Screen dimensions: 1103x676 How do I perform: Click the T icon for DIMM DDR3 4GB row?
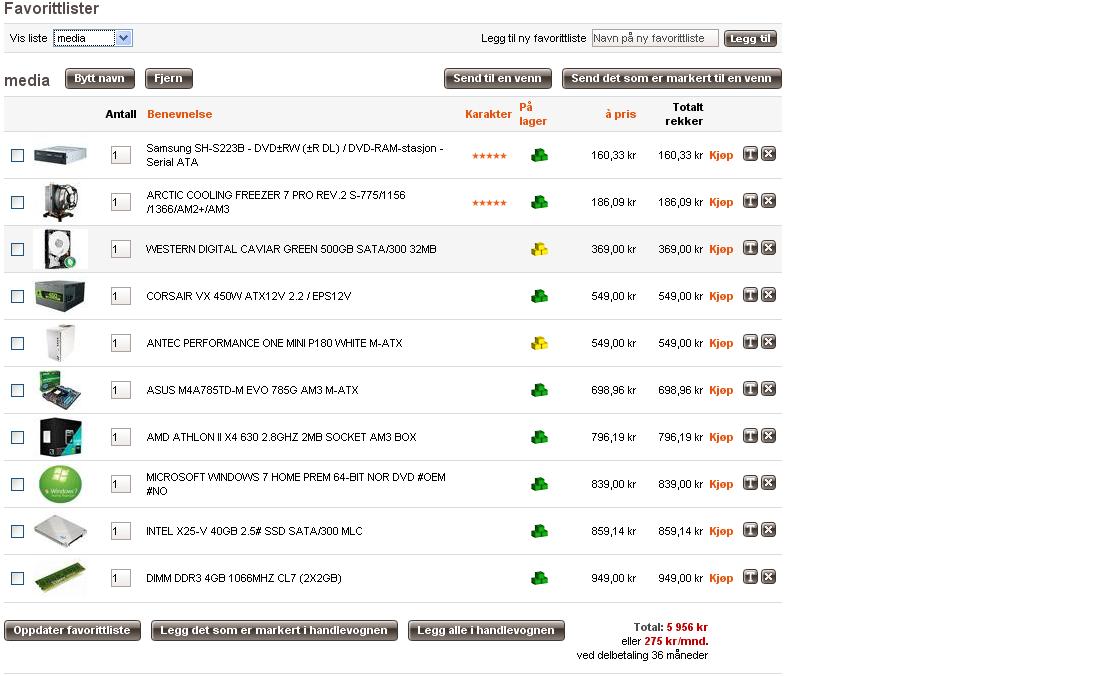pos(750,577)
